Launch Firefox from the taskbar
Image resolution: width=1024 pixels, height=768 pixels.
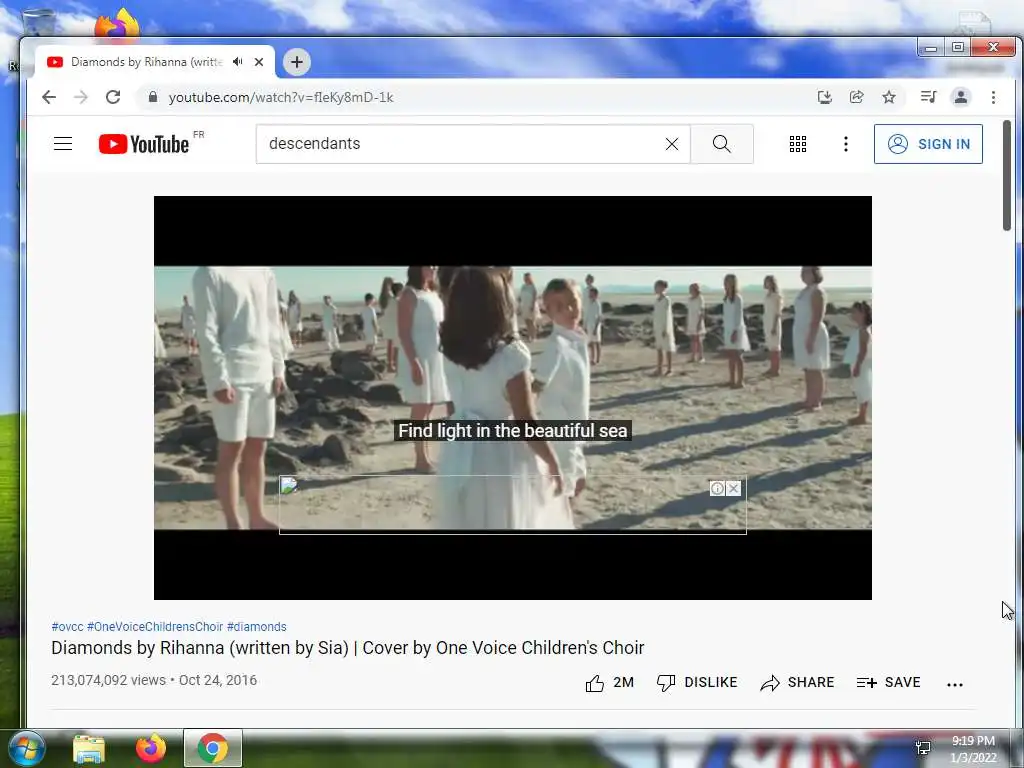tap(151, 748)
